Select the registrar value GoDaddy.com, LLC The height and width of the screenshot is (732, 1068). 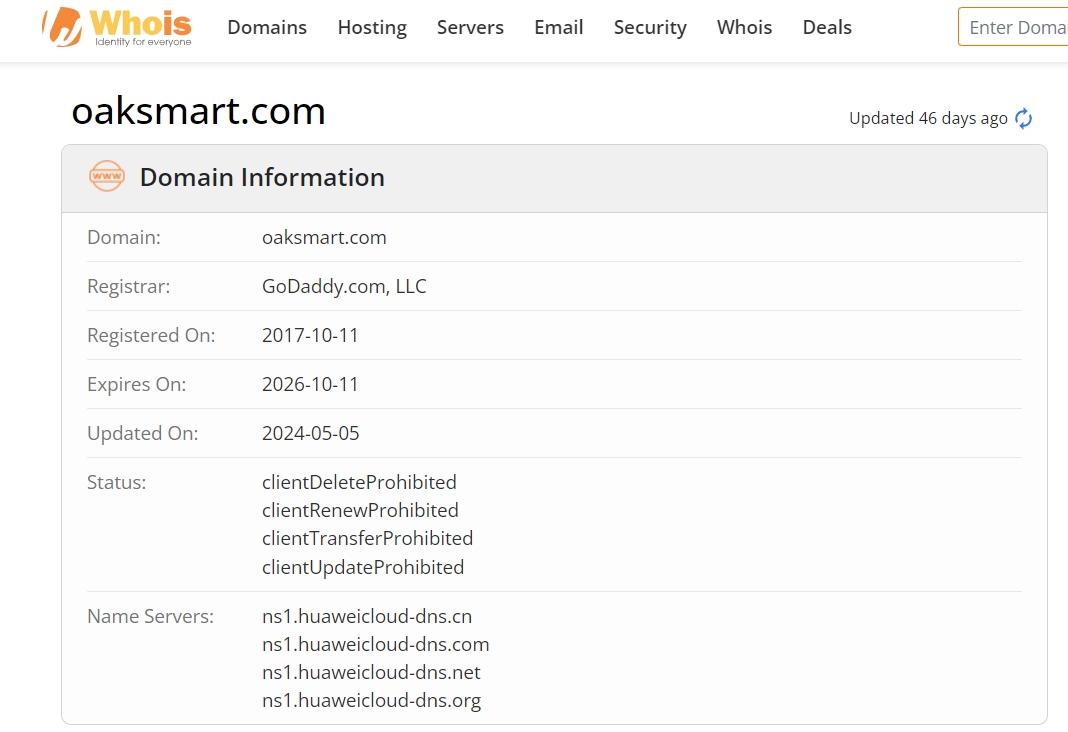[x=344, y=287]
